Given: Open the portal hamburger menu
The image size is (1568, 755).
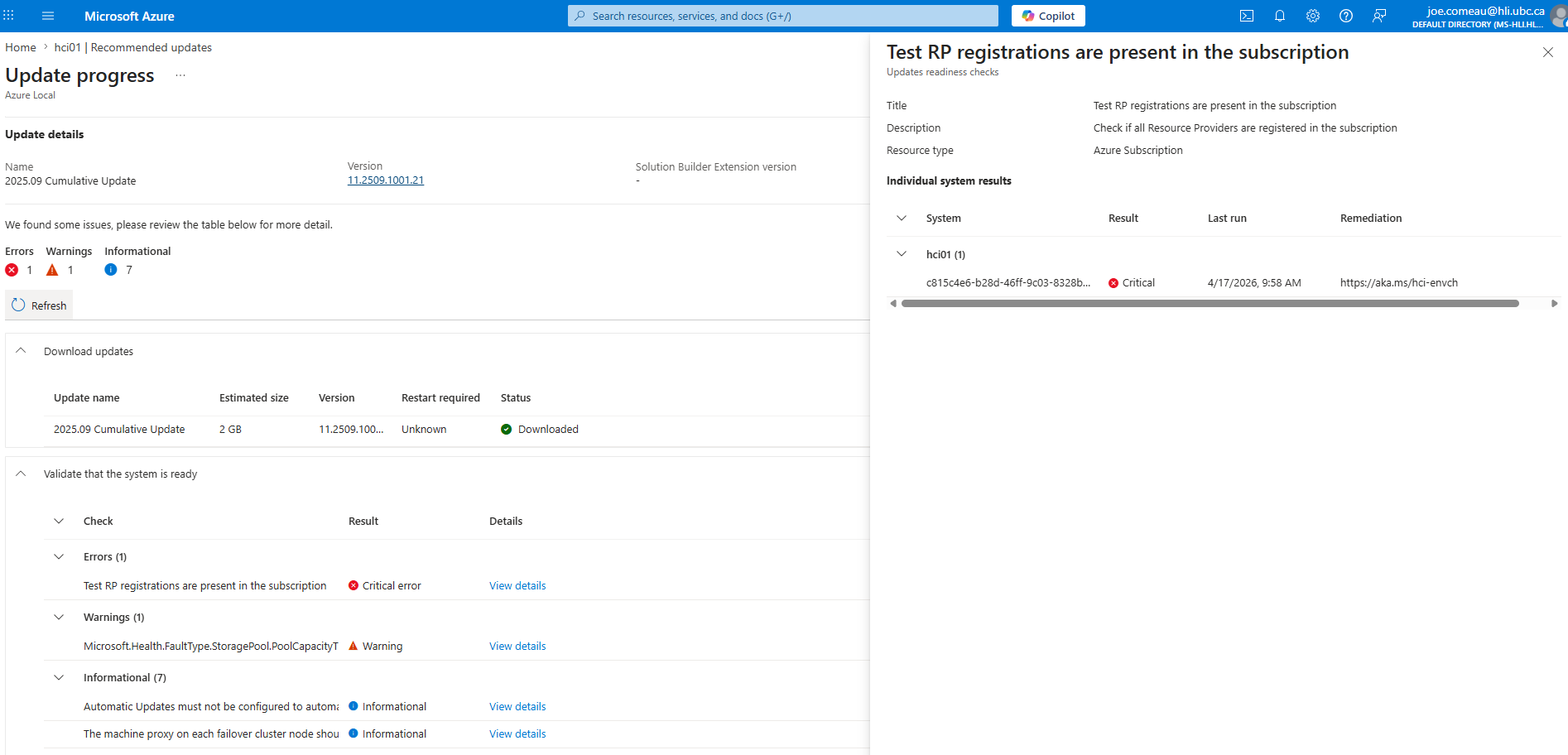Looking at the screenshot, I should coord(48,16).
